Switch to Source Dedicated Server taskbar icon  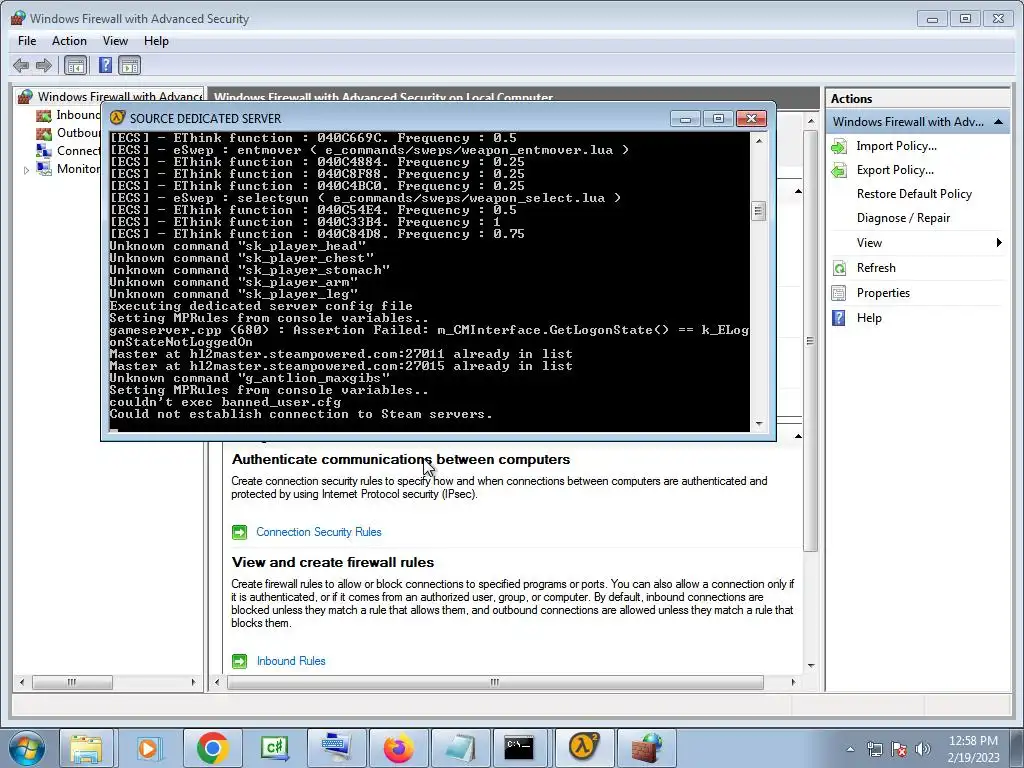[584, 747]
